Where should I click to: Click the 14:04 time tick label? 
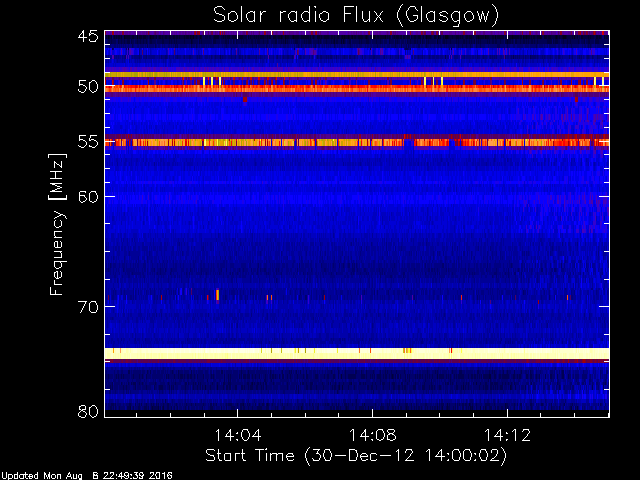click(238, 435)
